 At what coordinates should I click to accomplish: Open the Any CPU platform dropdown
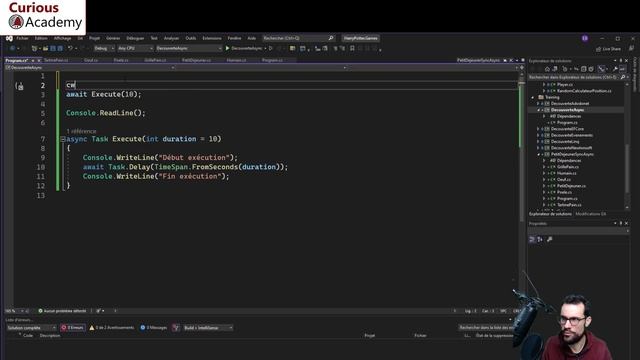click(x=135, y=48)
